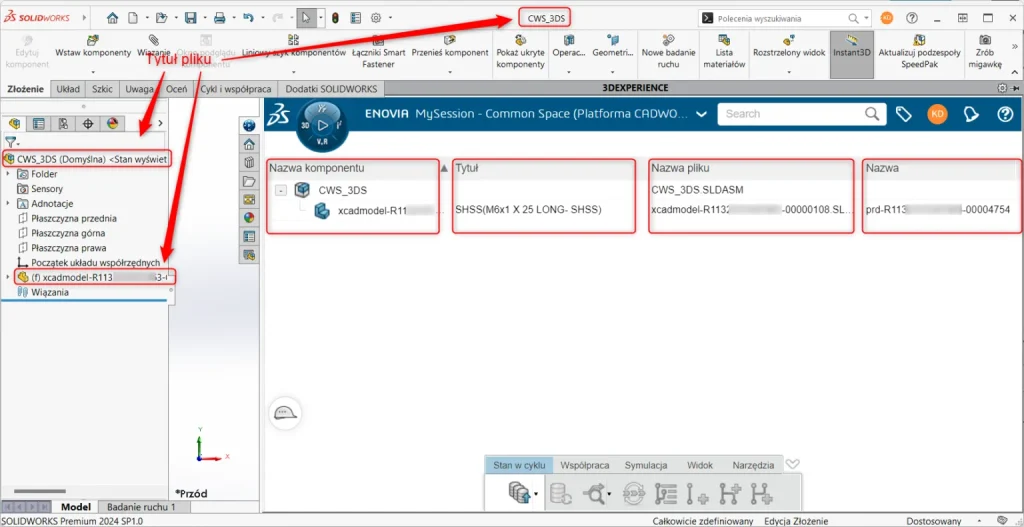Expand the Folder node in the feature tree

click(7, 174)
